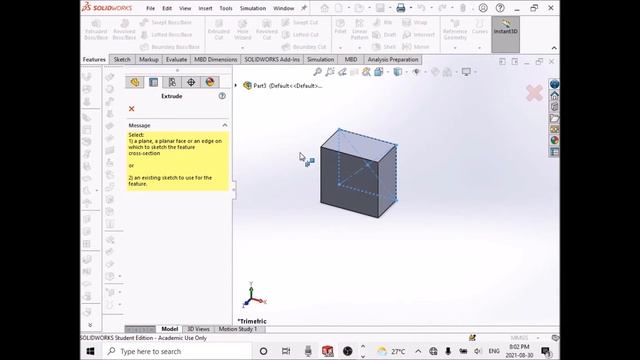Click the Section View icon

pos(354,72)
